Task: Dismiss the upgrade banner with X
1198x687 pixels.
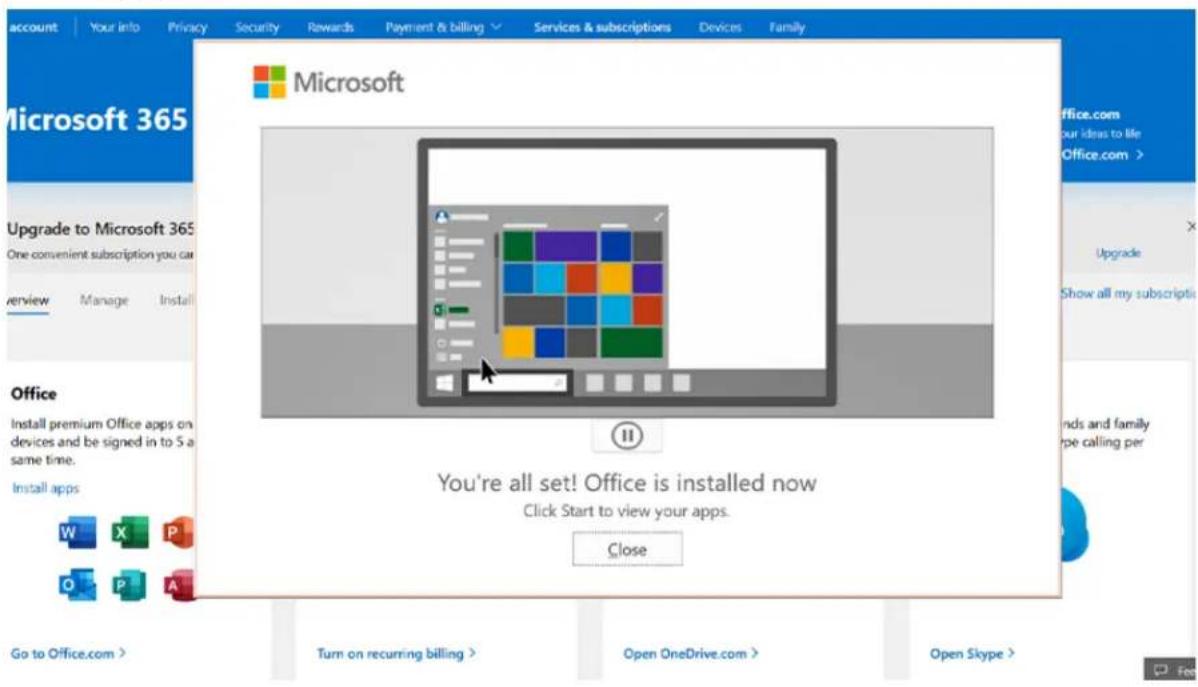Action: pos(1190,226)
